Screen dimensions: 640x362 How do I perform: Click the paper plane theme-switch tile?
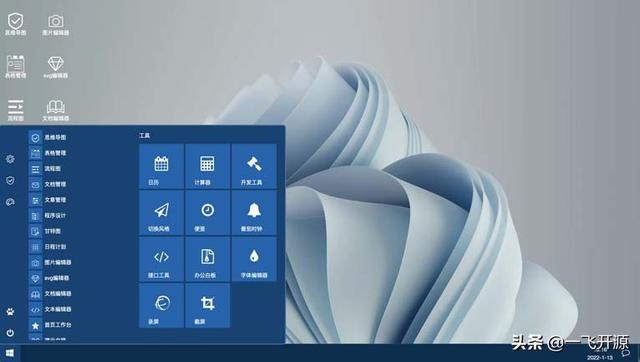click(x=161, y=213)
